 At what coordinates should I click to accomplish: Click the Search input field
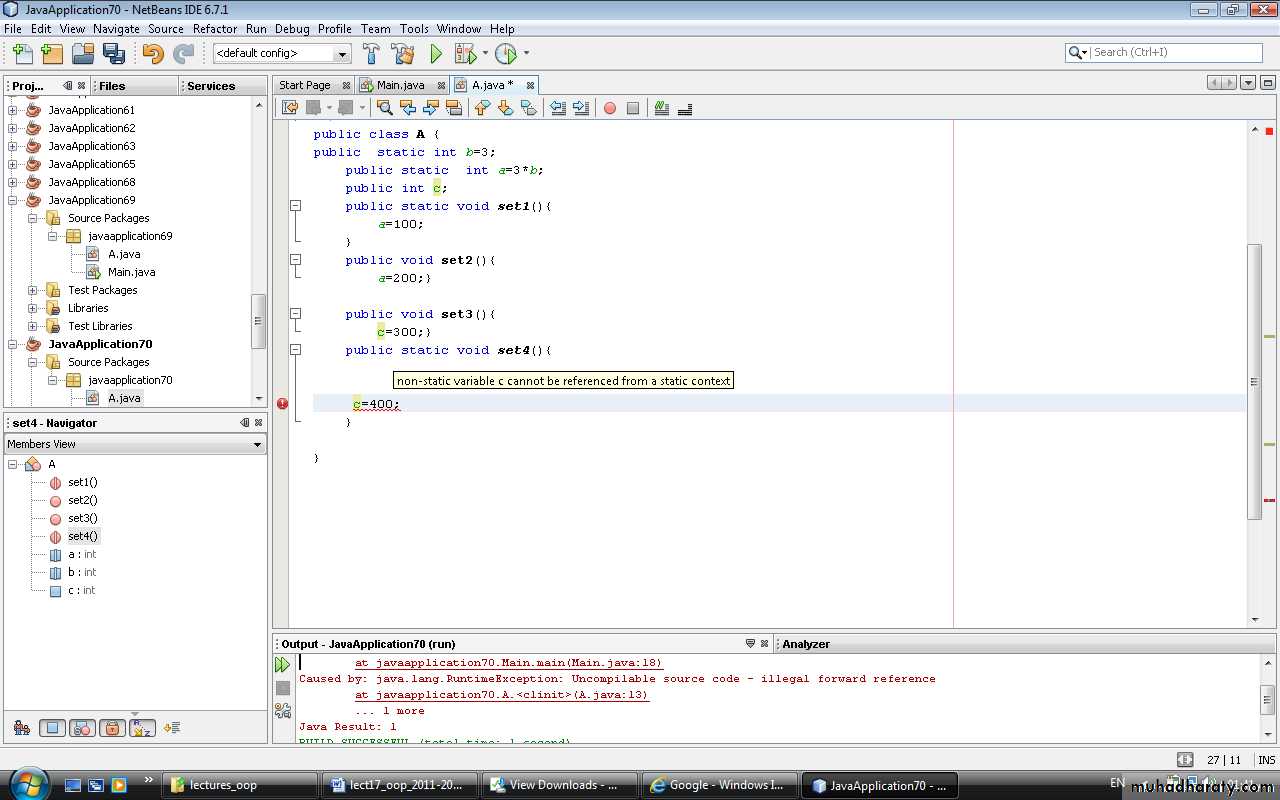click(1175, 52)
